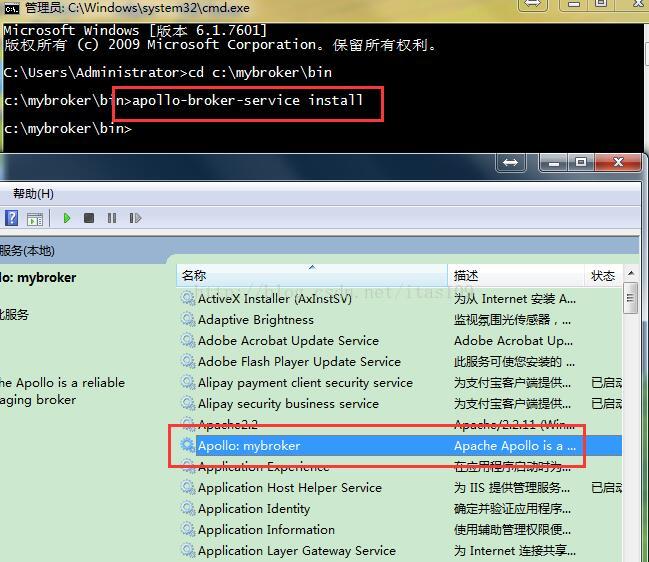Screen dimensions: 649x562
Task: Sort services by 描述 column header
Action: coord(516,275)
